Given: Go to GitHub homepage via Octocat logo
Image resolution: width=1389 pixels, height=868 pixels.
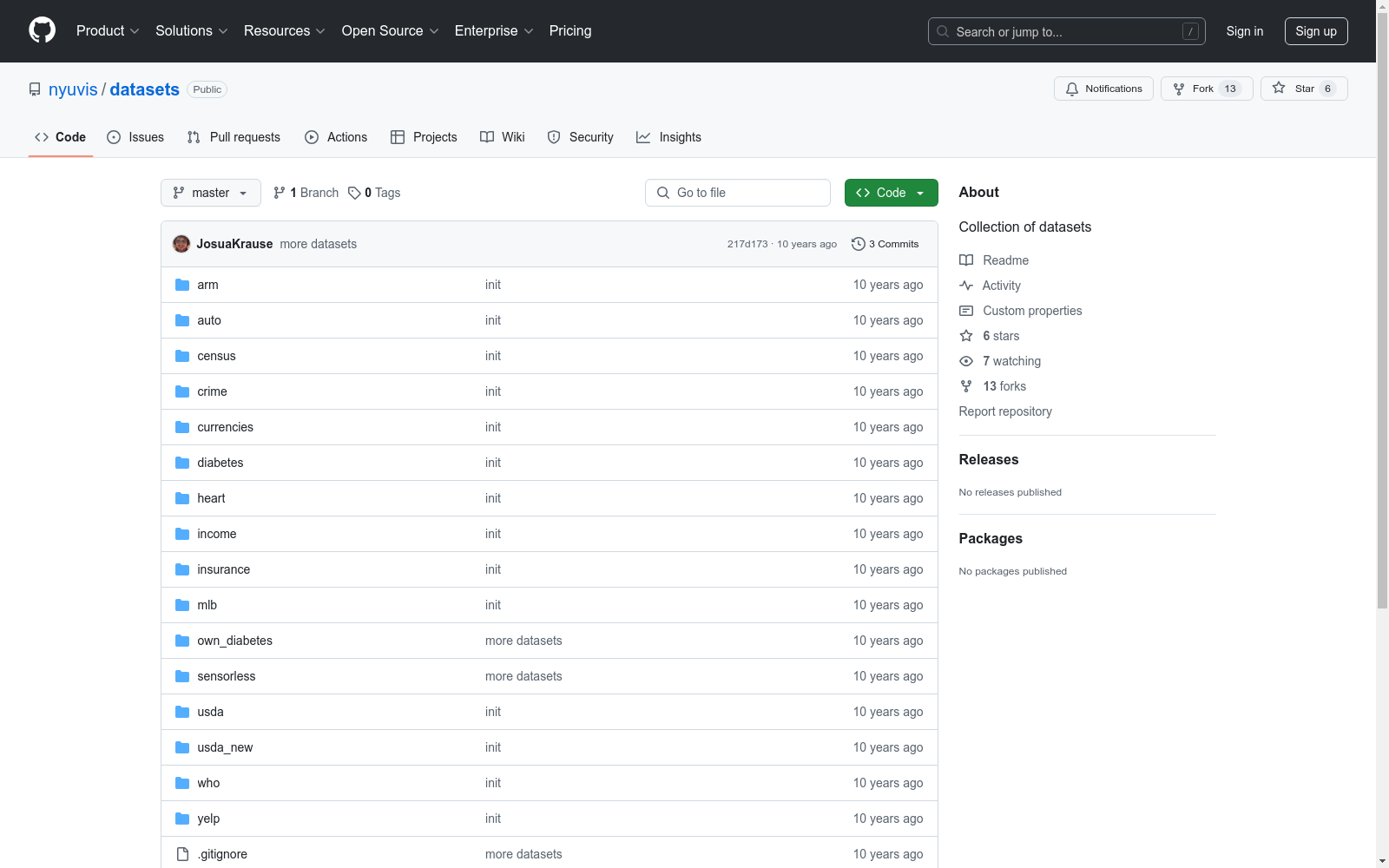Looking at the screenshot, I should click(42, 30).
